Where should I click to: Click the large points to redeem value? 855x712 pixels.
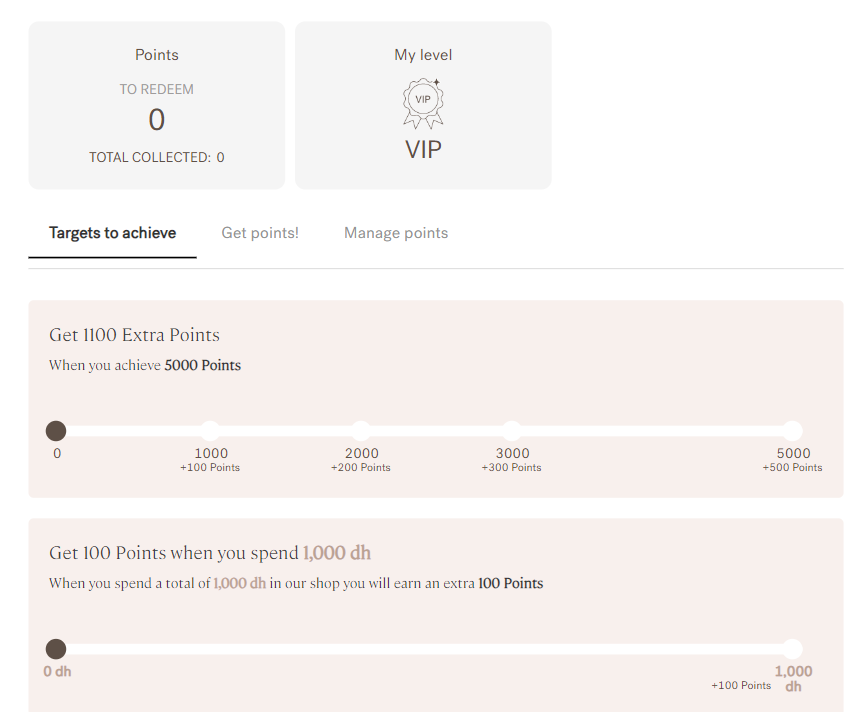[156, 120]
